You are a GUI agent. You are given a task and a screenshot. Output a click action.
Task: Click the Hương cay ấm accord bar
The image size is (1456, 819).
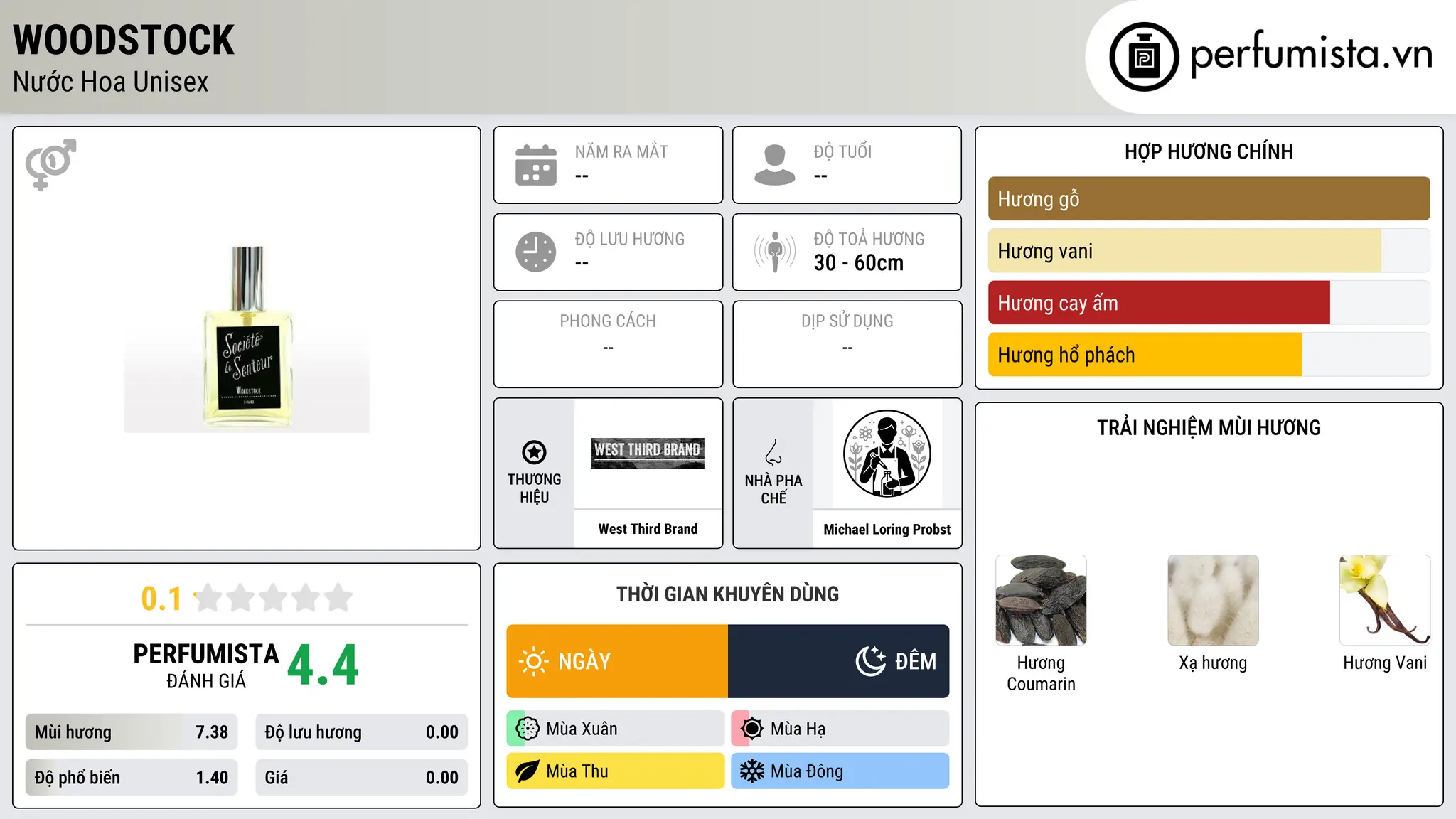pos(1209,303)
